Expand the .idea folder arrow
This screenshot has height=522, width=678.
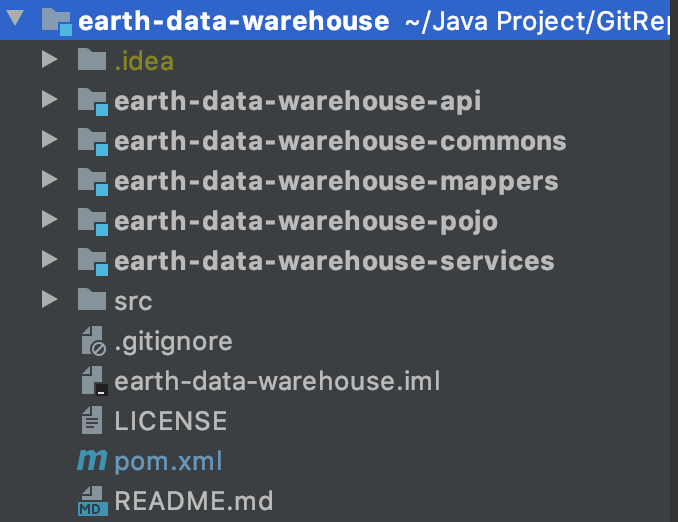[50, 59]
